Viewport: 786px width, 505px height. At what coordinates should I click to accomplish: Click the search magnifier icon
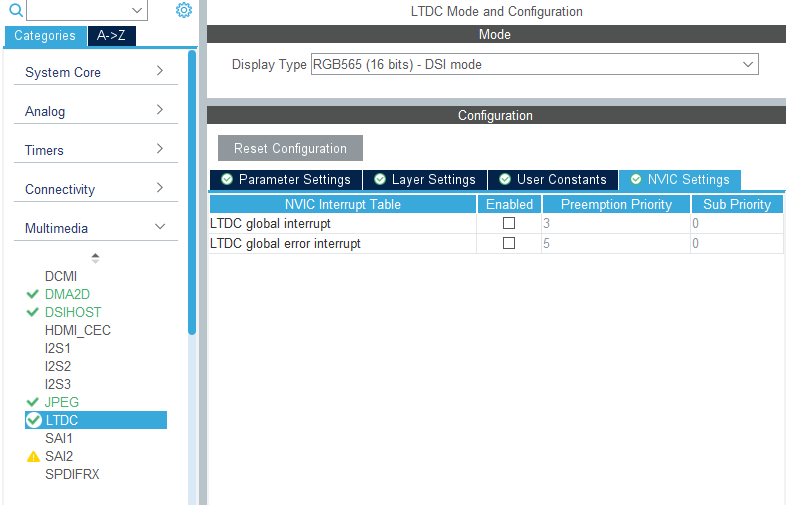point(15,10)
